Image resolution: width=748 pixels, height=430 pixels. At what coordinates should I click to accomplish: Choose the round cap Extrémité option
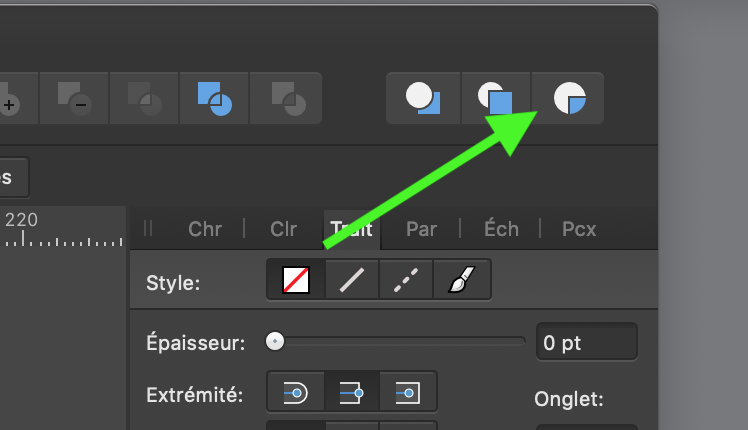296,393
